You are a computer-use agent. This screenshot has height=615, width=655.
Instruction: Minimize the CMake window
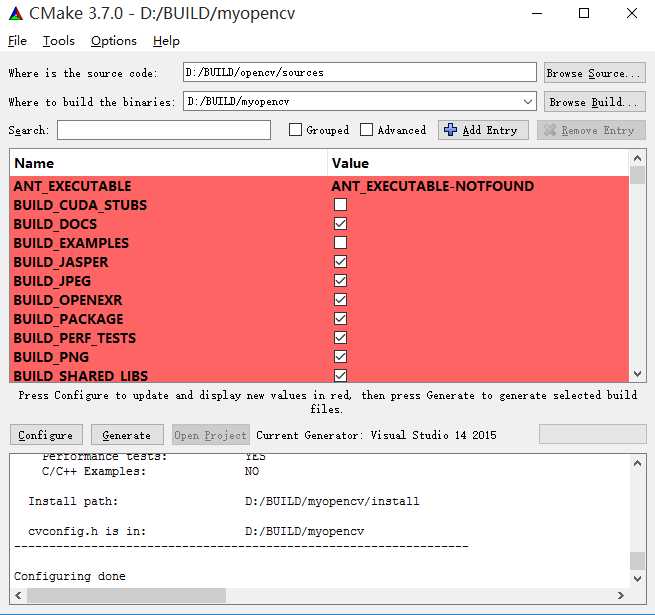pyautogui.click(x=537, y=13)
